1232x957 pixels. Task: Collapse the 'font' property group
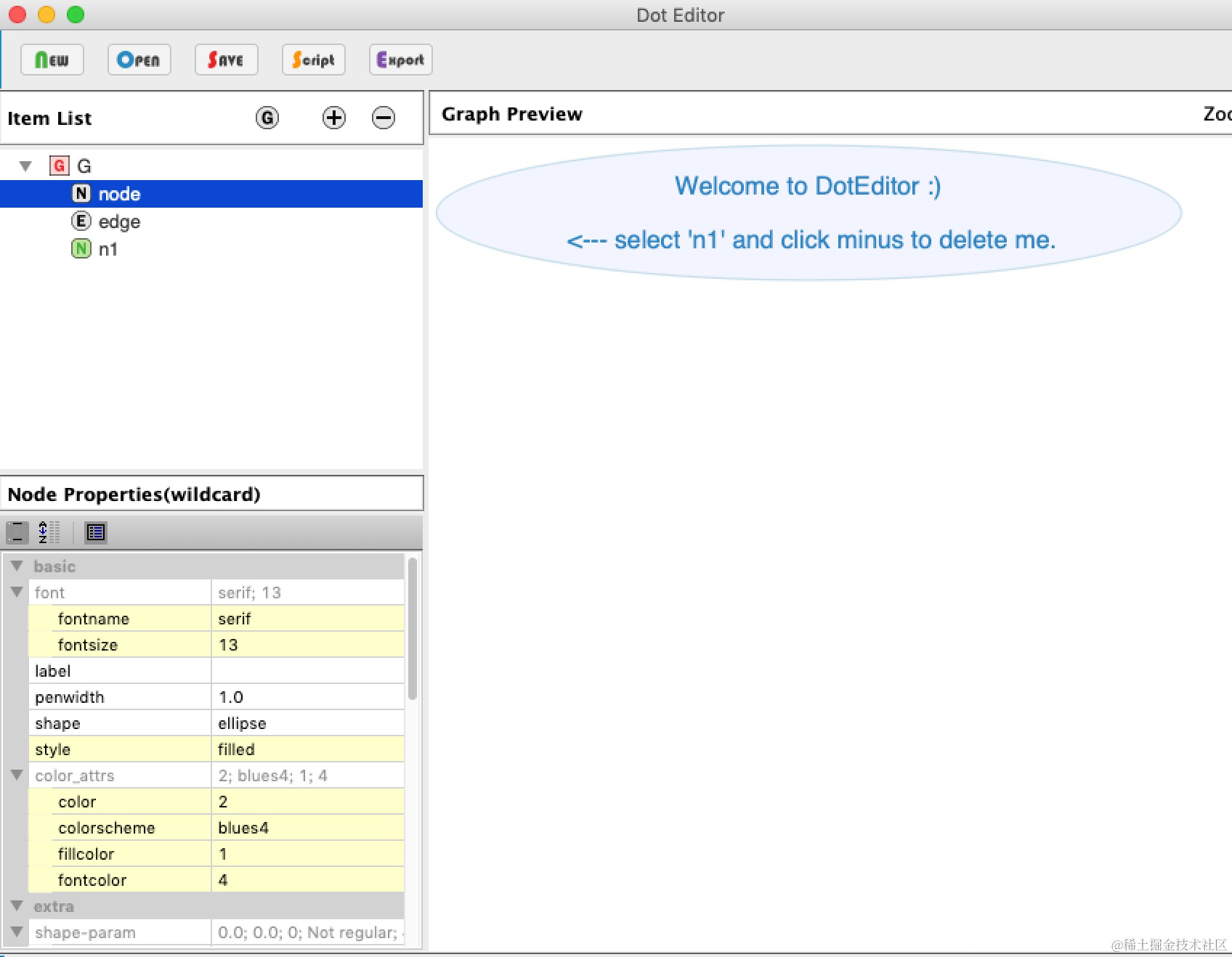point(17,592)
